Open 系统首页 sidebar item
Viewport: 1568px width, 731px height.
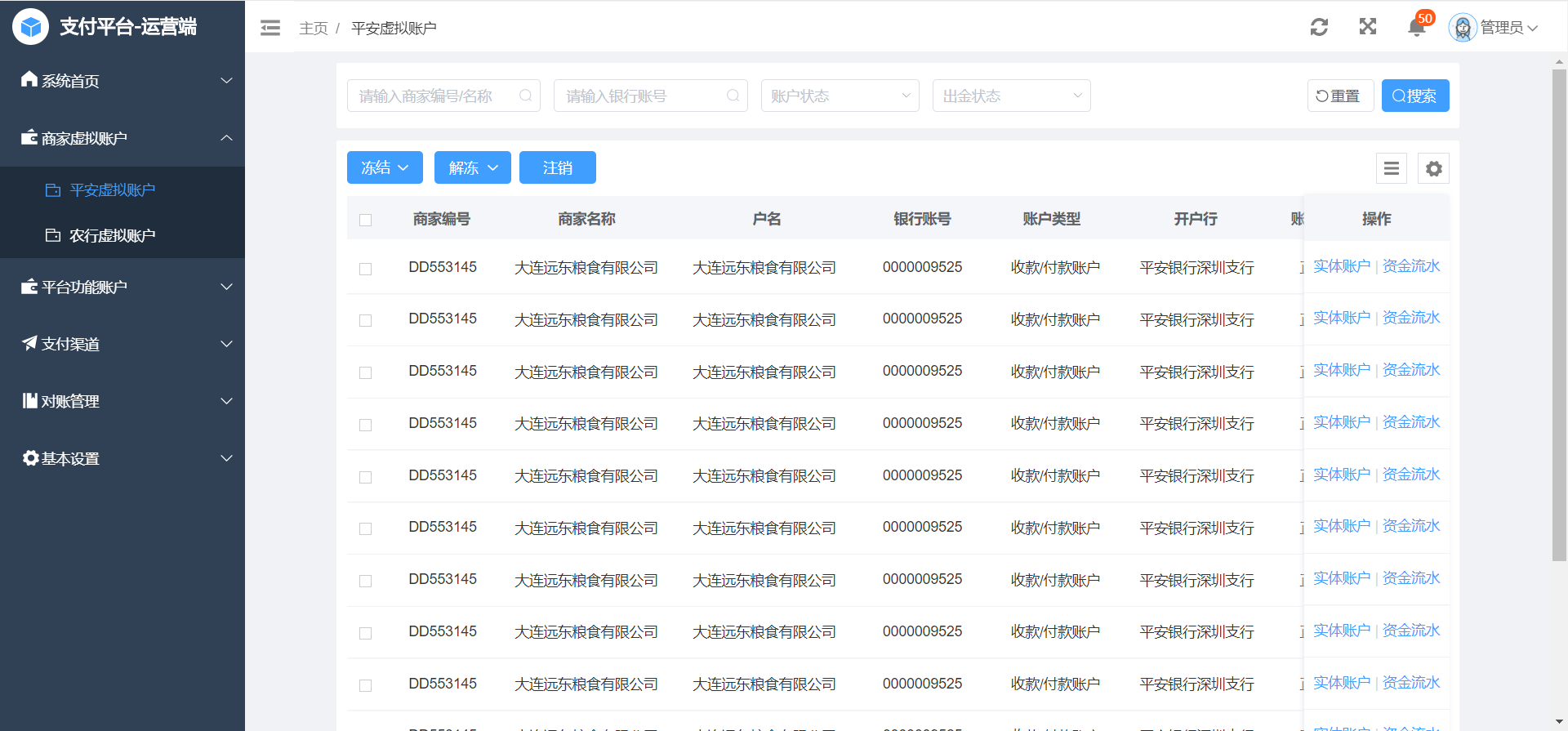[122, 80]
